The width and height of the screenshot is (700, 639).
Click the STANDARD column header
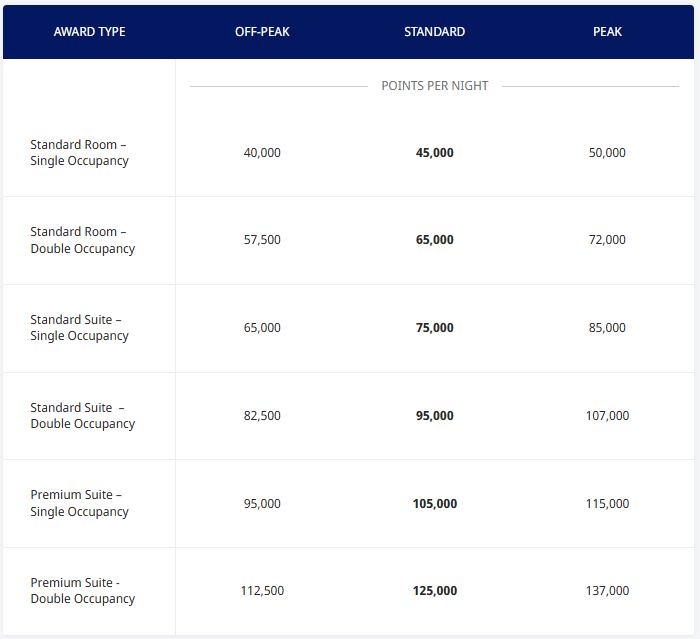[434, 32]
